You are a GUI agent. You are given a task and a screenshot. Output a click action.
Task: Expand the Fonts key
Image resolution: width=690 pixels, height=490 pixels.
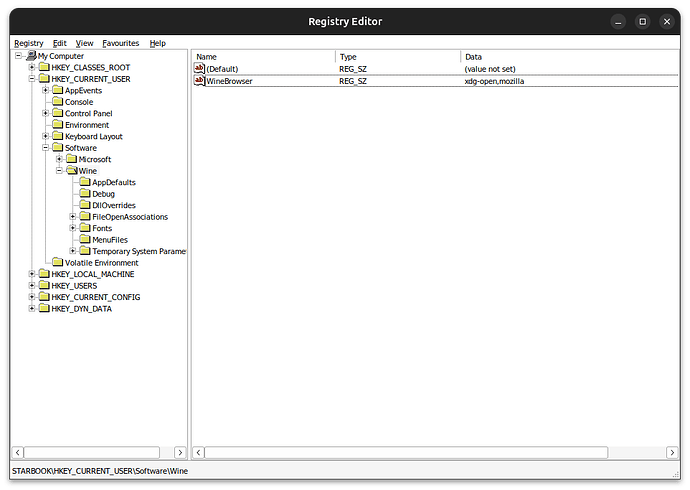pyautogui.click(x=73, y=228)
